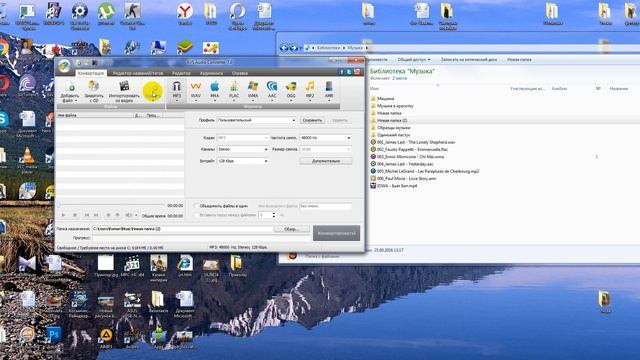The image size is (640, 360).
Task: Switch to the Конвертация tab
Action: coord(91,73)
